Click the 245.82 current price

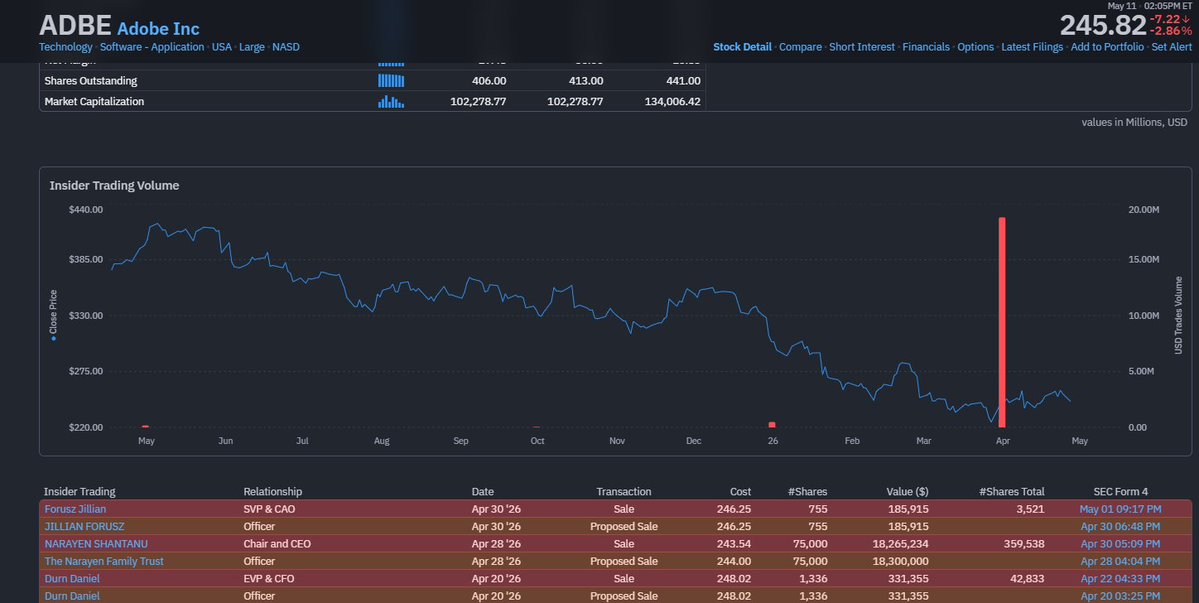coord(1103,25)
